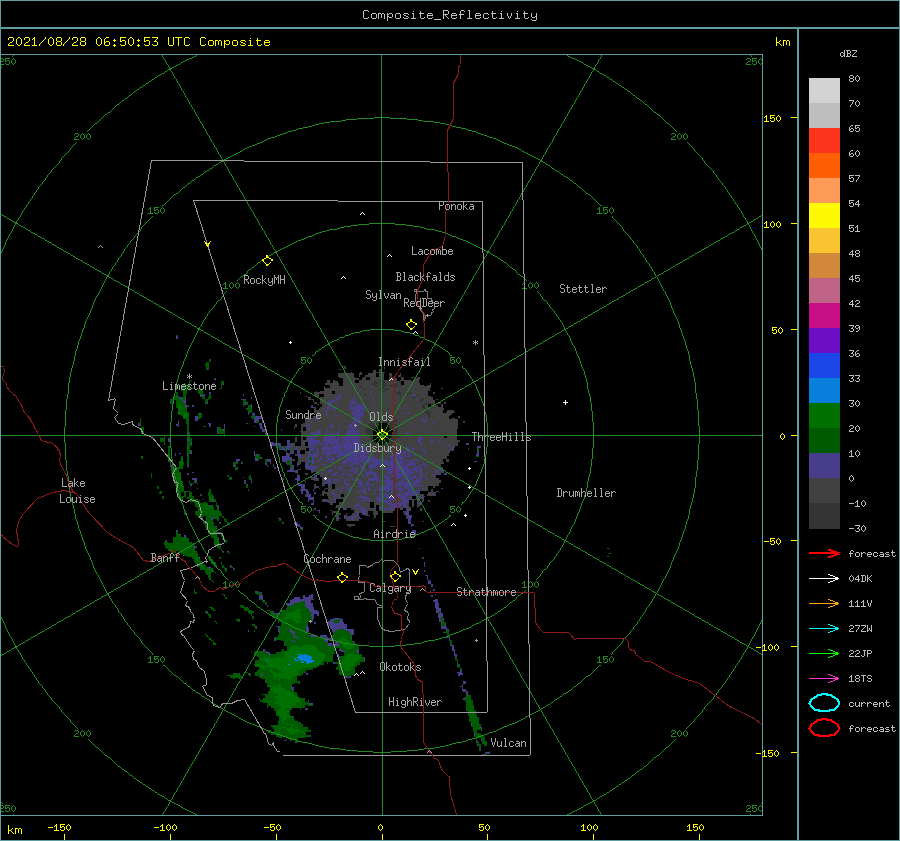Image resolution: width=900 pixels, height=841 pixels.
Task: Click the orange 111V arrow icon
Action: point(824,603)
